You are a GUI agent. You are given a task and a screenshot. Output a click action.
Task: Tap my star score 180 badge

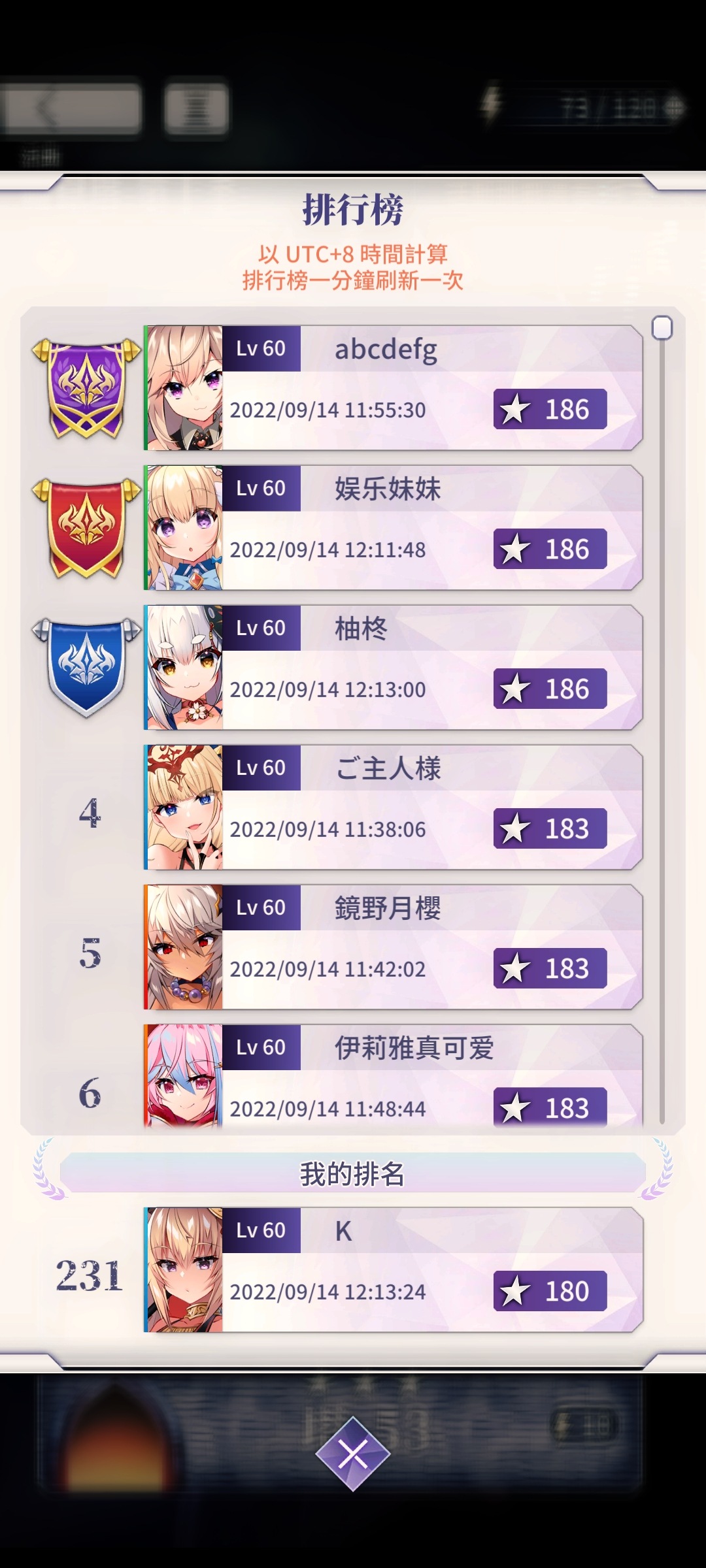tap(550, 1291)
